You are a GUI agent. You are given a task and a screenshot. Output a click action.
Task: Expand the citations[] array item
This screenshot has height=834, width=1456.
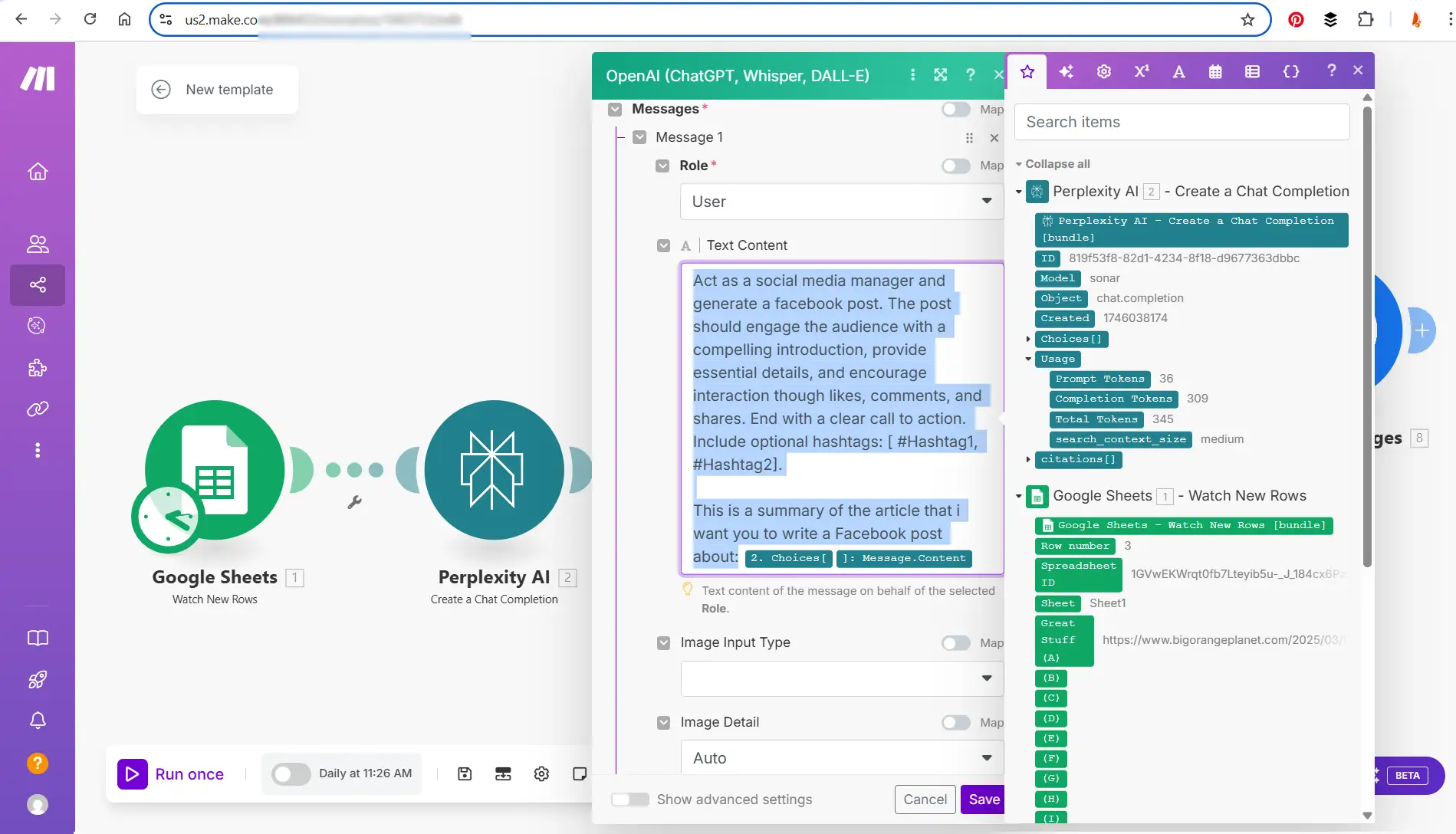coord(1028,459)
